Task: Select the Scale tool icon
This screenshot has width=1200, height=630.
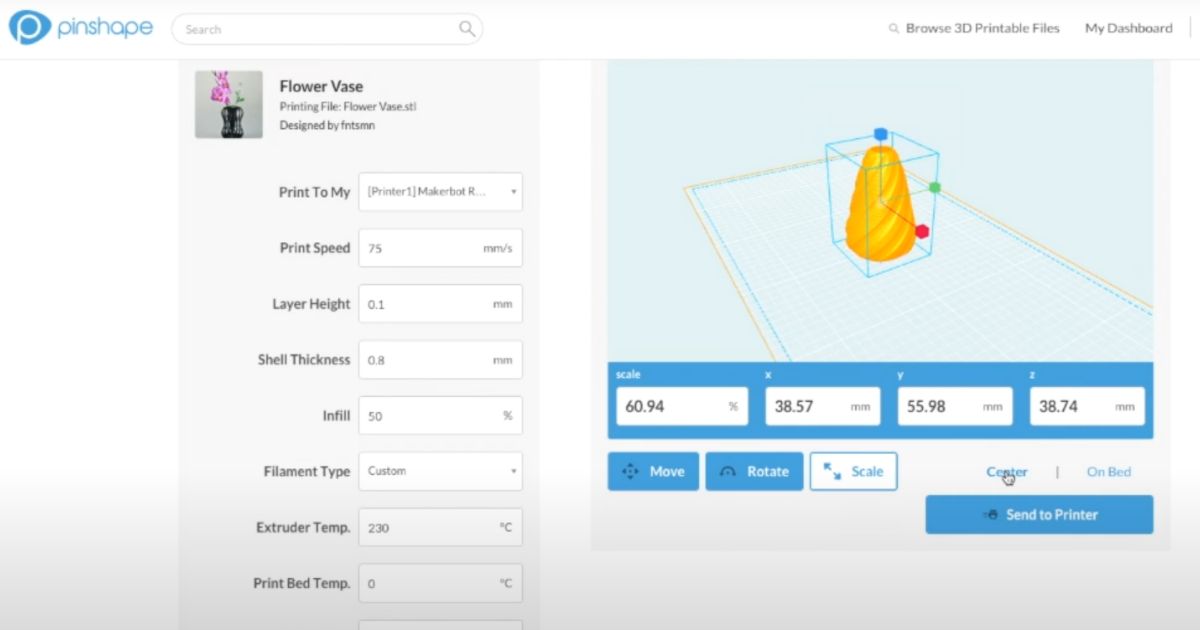Action: point(829,470)
